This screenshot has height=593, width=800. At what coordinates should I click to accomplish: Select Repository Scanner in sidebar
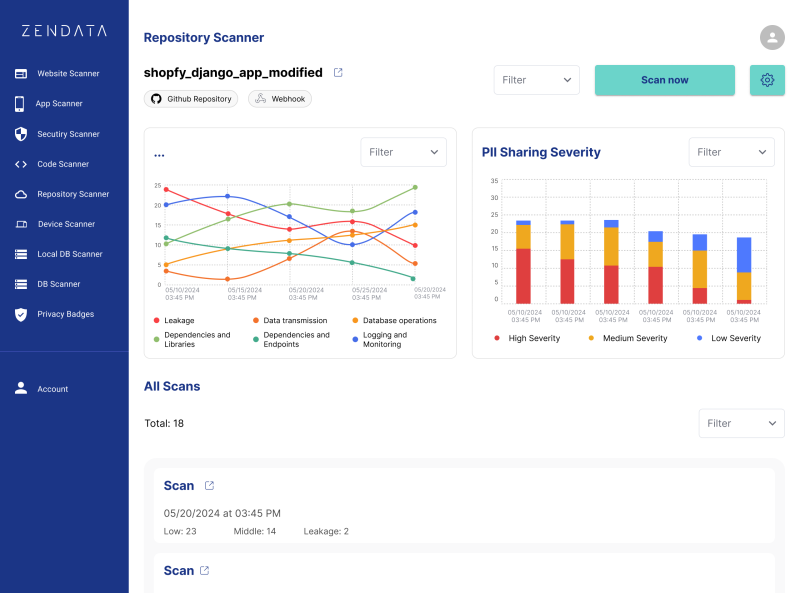coord(73,194)
